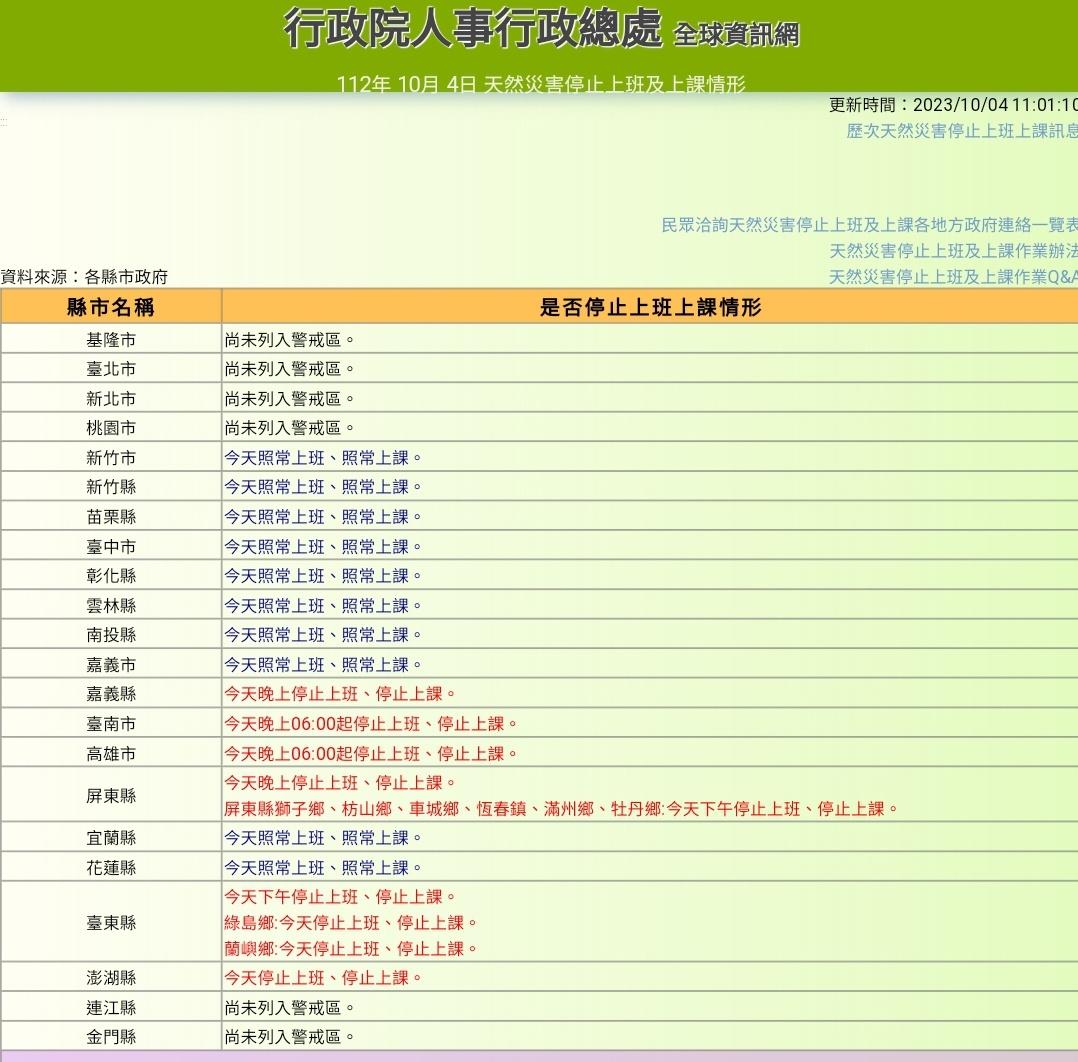Click the 資料來源：各縣市政府 label
The image size is (1078, 1062).
click(84, 277)
